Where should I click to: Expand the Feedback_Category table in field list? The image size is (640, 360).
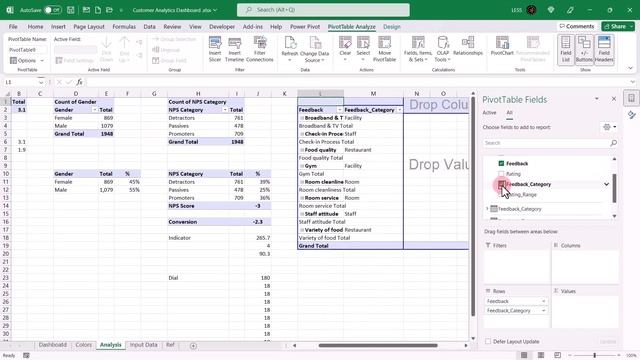pos(487,209)
